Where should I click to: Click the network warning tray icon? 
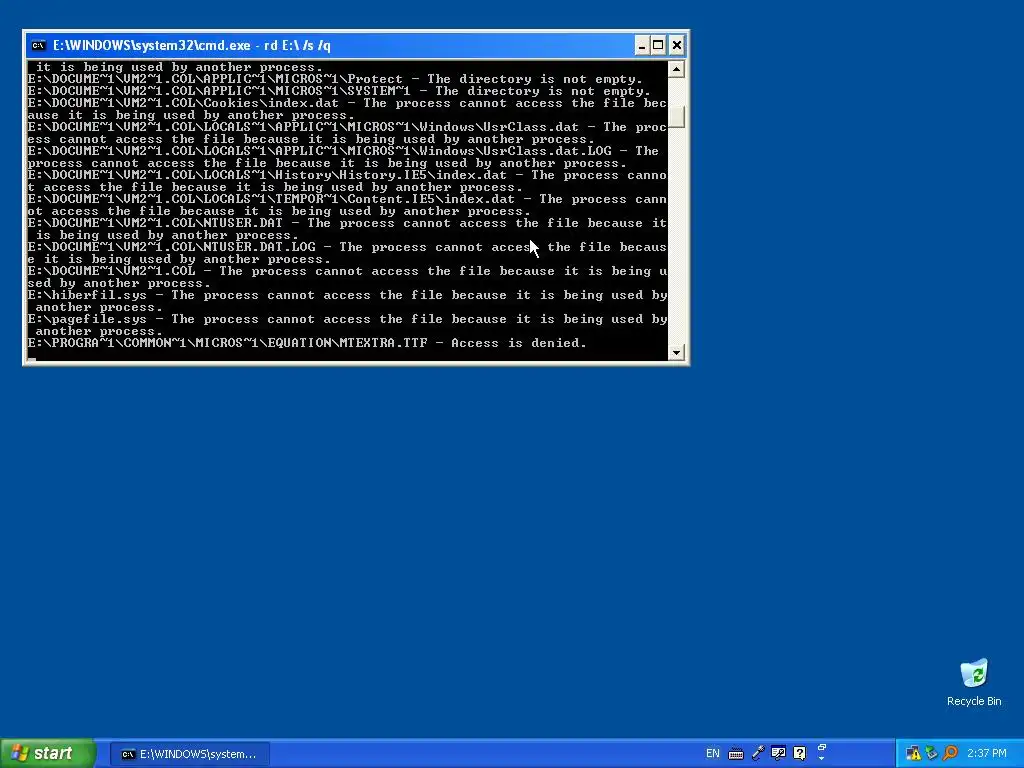tap(913, 754)
